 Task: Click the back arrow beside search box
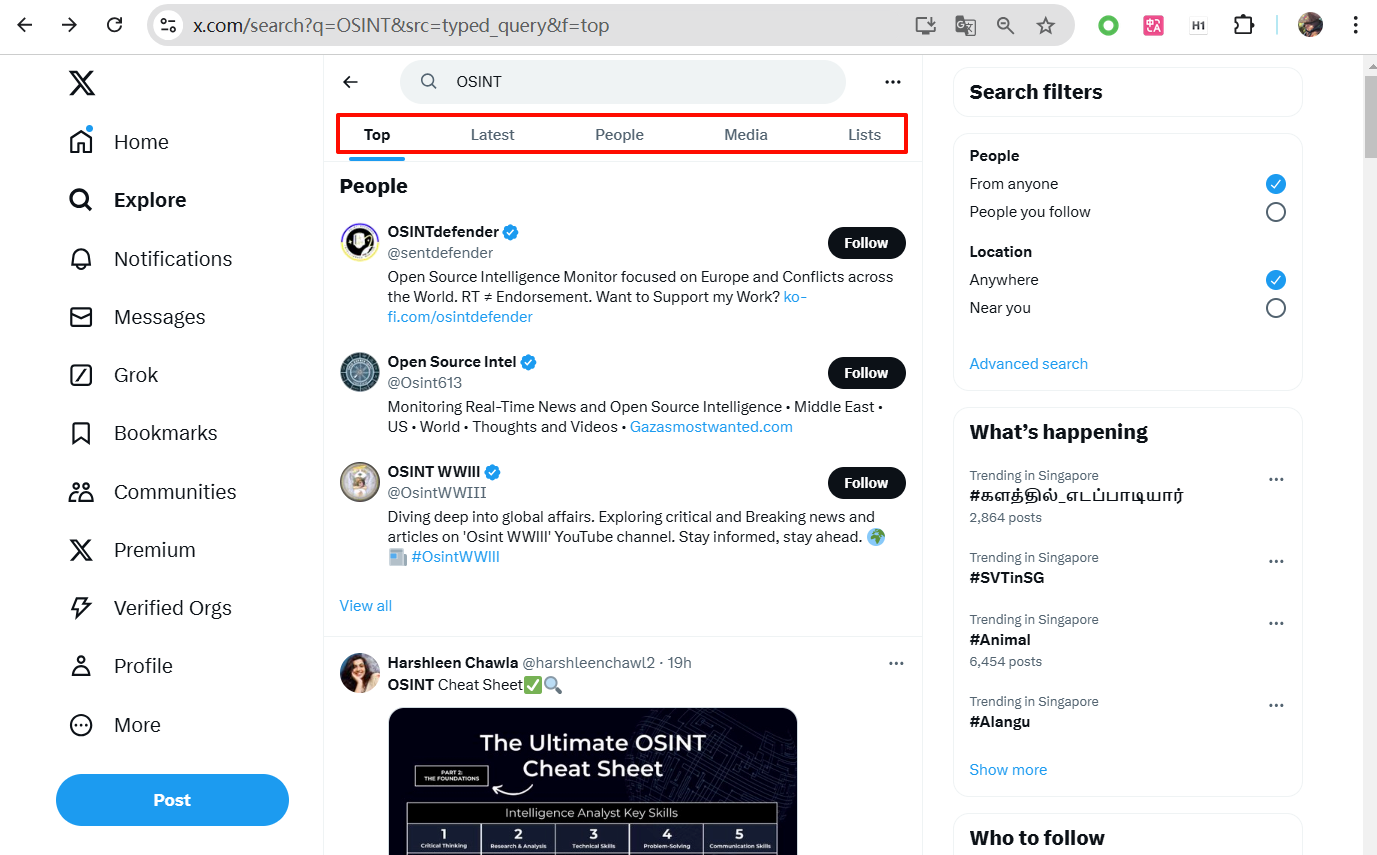[x=350, y=82]
